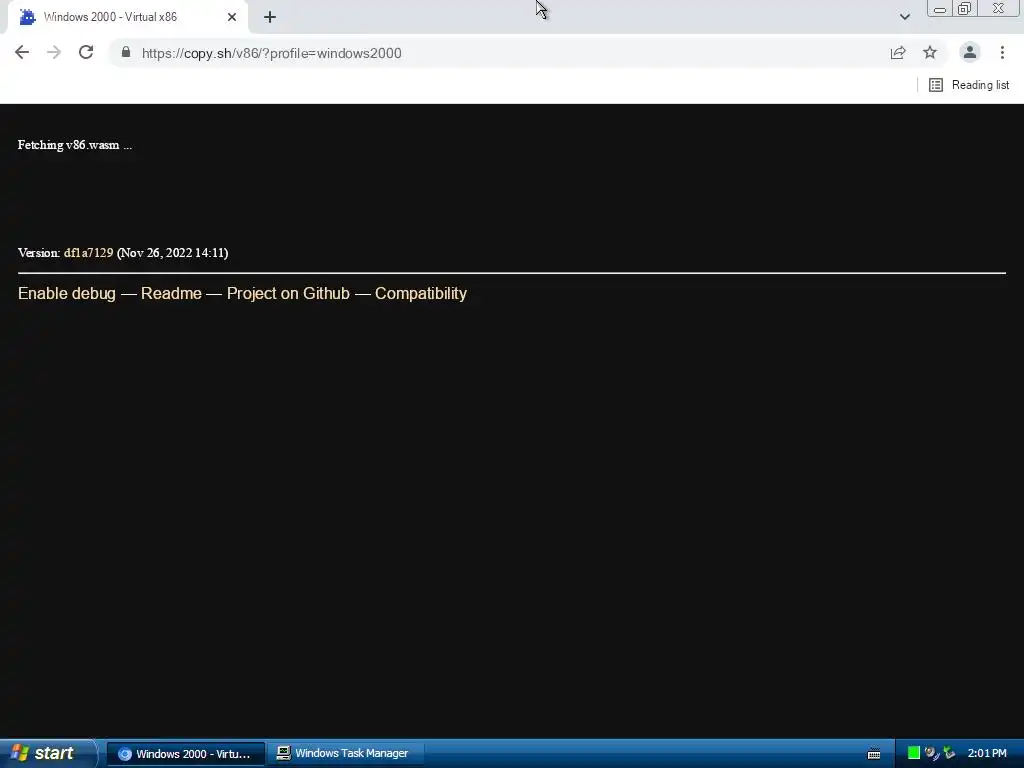Click the tab's favicon icon
Viewport: 1024px width, 768px height.
(x=27, y=17)
